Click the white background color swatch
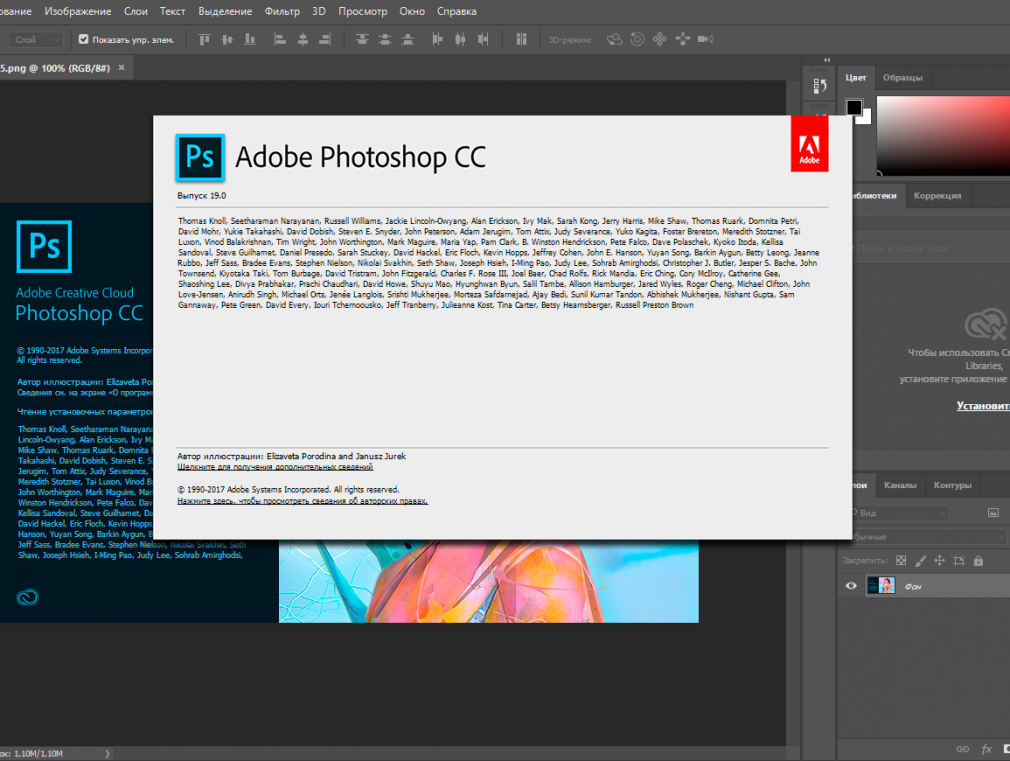 coord(866,118)
